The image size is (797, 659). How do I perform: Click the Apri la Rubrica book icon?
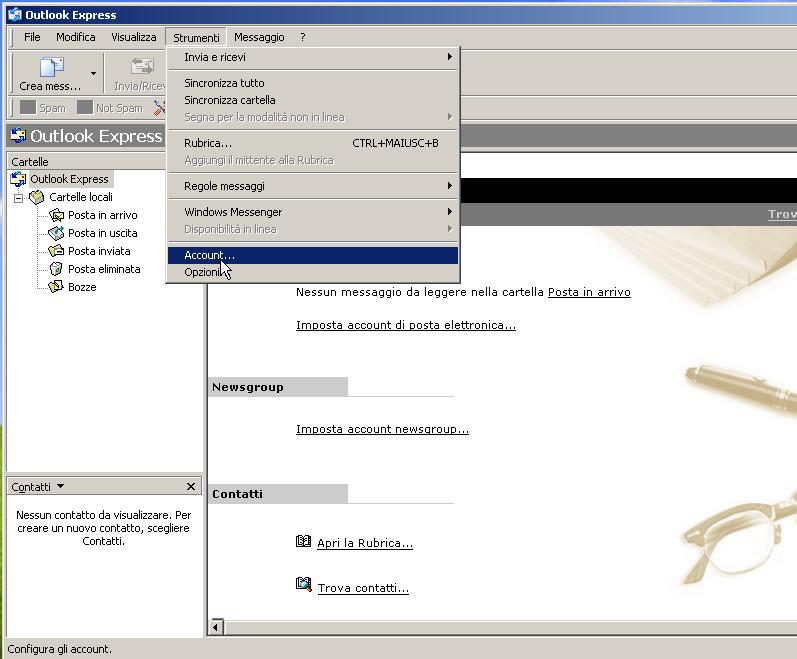[x=304, y=542]
